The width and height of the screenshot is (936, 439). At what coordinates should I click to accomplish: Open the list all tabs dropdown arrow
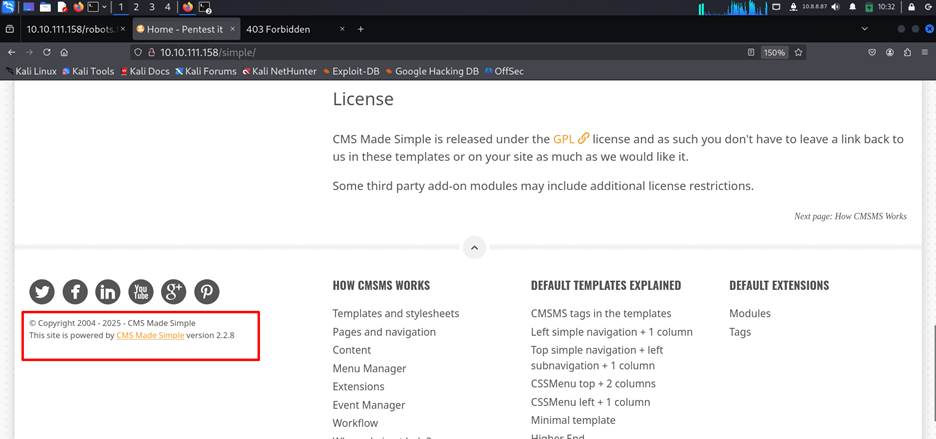coord(865,29)
